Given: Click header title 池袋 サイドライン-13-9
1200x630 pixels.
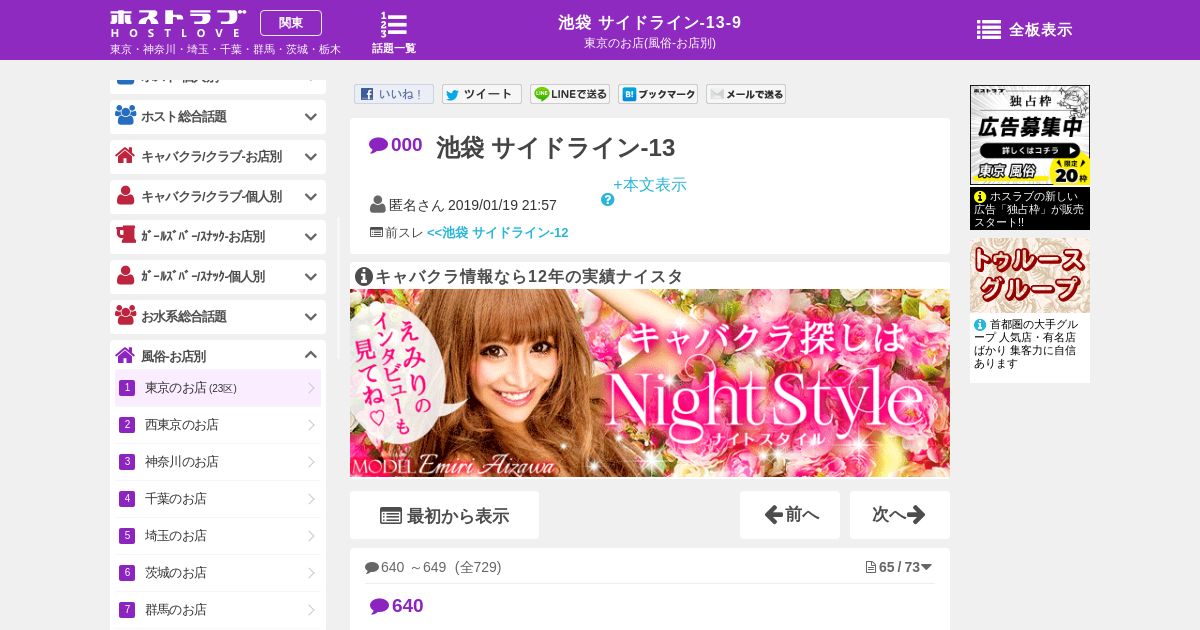Looking at the screenshot, I should pyautogui.click(x=650, y=22).
